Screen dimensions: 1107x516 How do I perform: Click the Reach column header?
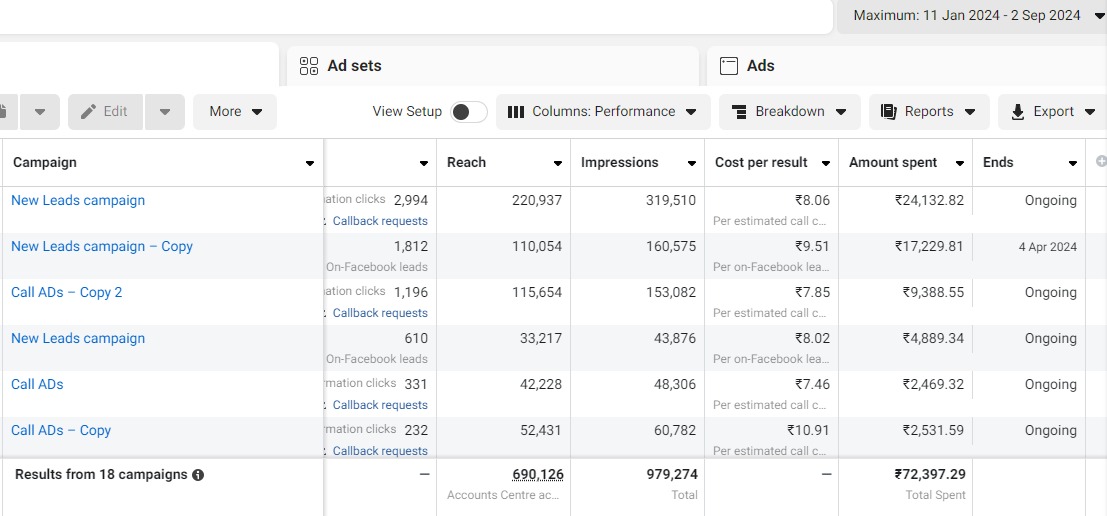pyautogui.click(x=466, y=162)
